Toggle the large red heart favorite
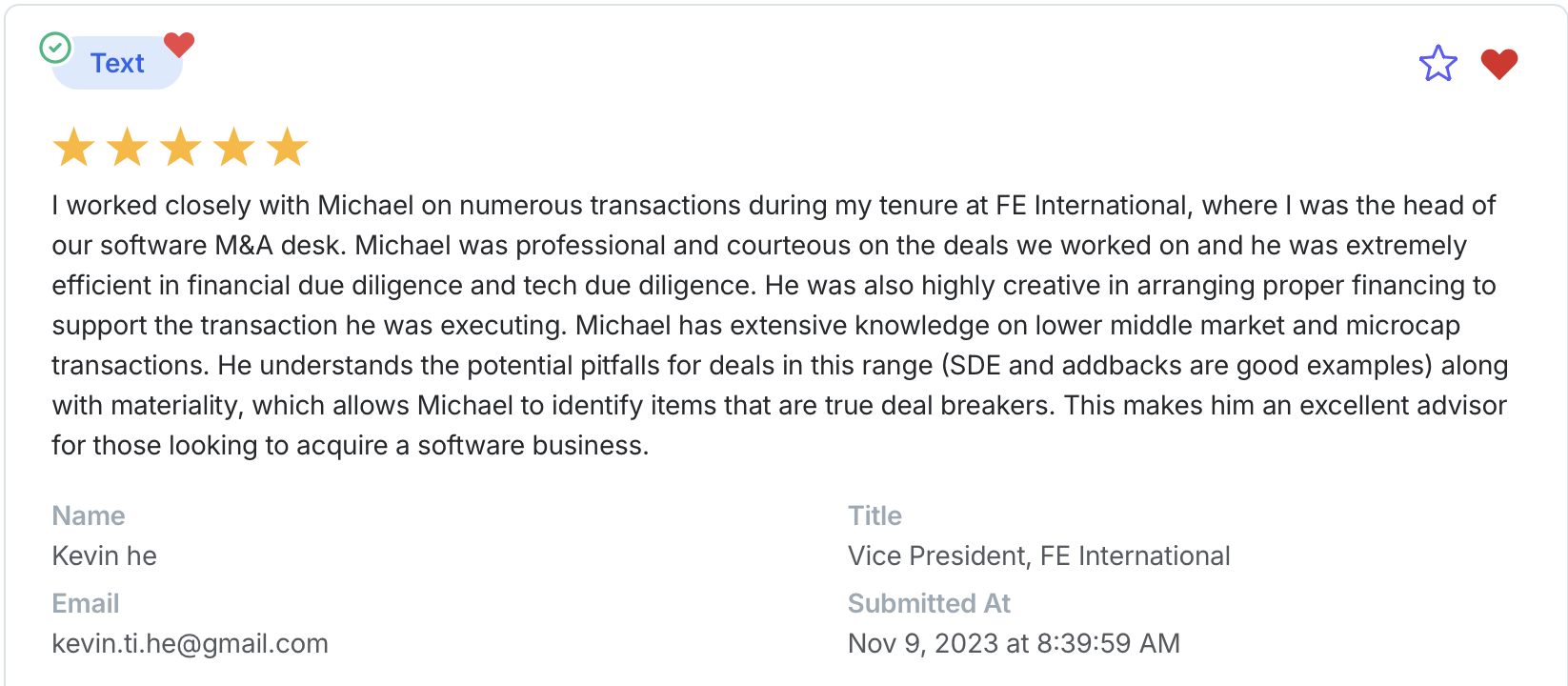Viewport: 1568px width, 686px height. pos(1498,64)
